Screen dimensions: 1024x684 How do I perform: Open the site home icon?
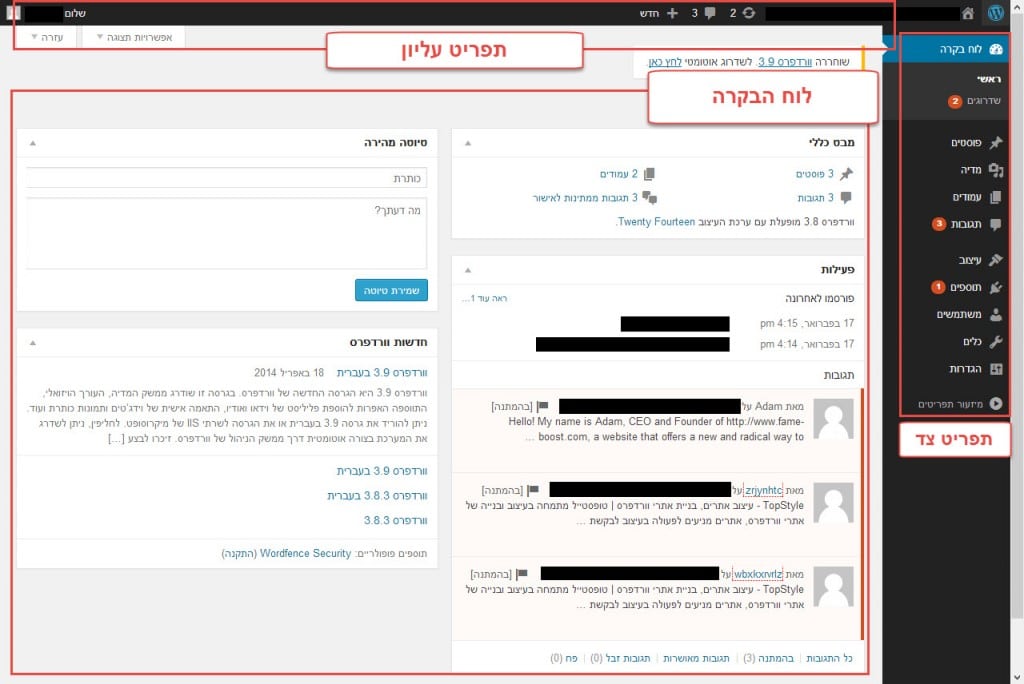click(968, 13)
